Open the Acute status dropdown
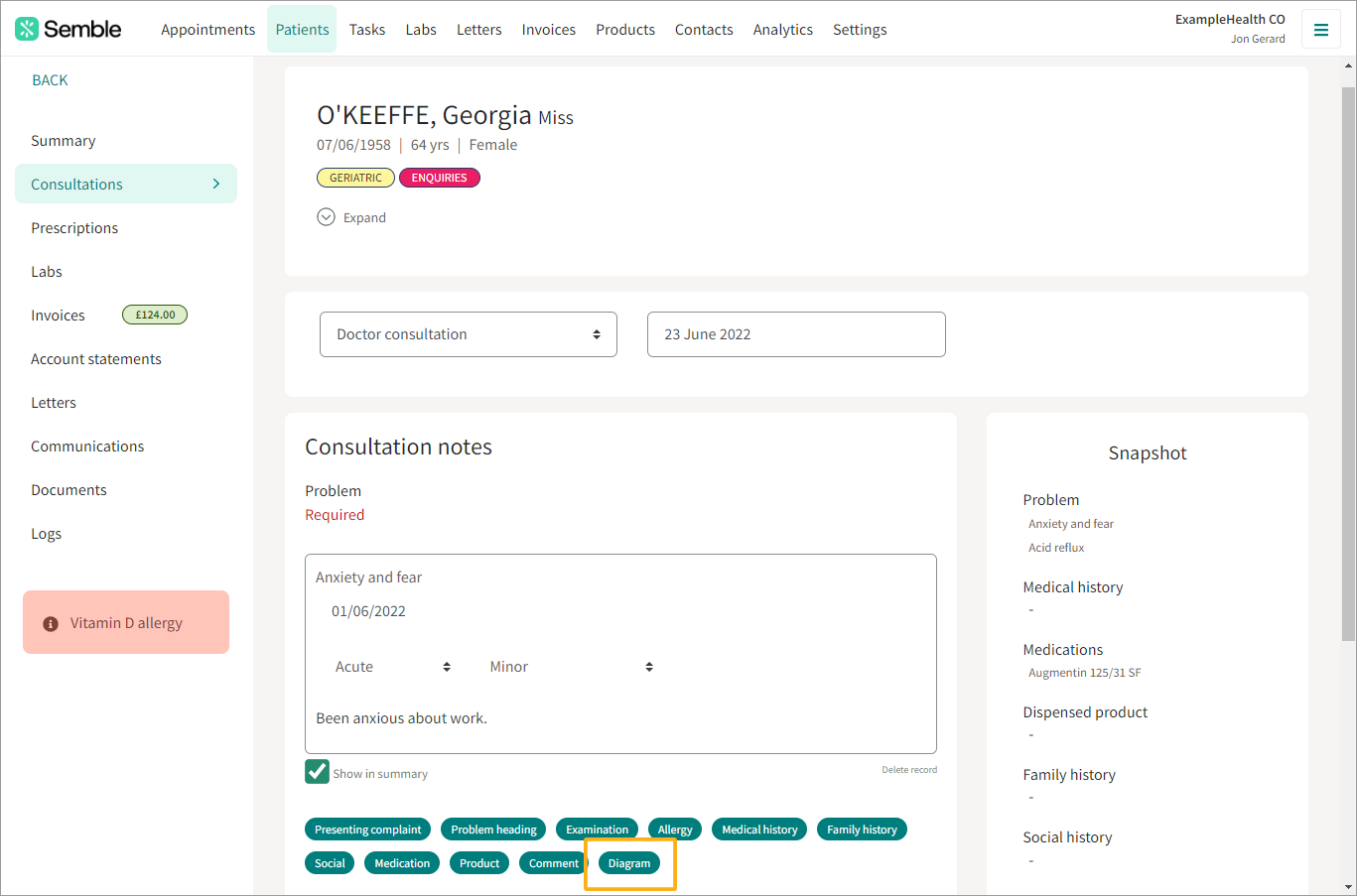1357x896 pixels. coord(392,667)
